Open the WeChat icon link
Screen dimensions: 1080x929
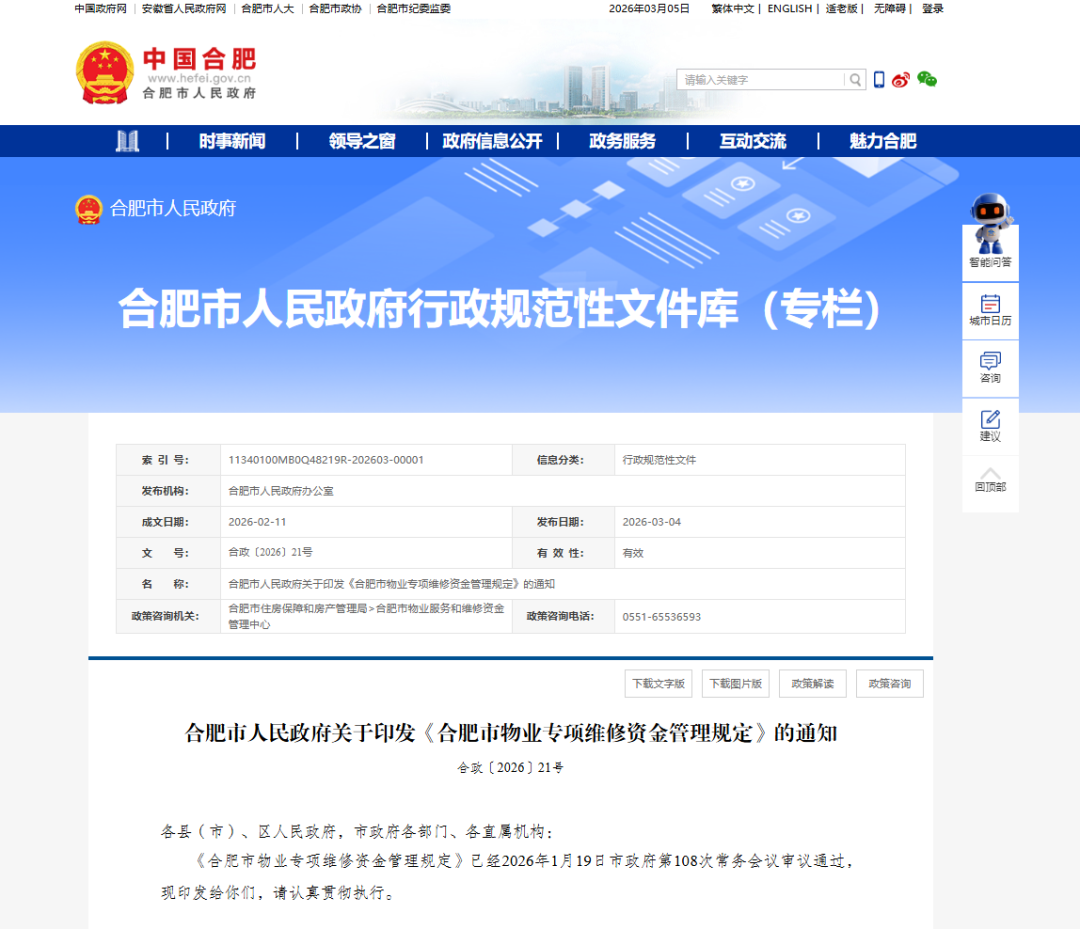(x=927, y=80)
